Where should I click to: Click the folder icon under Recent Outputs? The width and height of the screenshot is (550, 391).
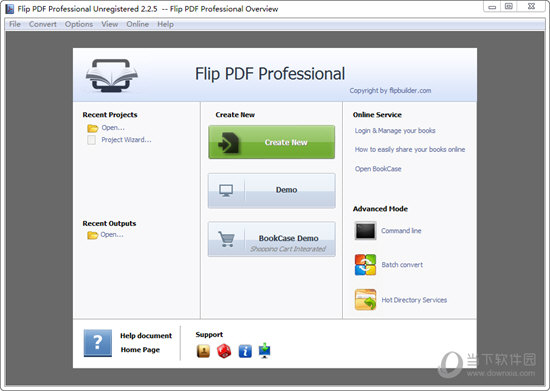click(x=93, y=235)
